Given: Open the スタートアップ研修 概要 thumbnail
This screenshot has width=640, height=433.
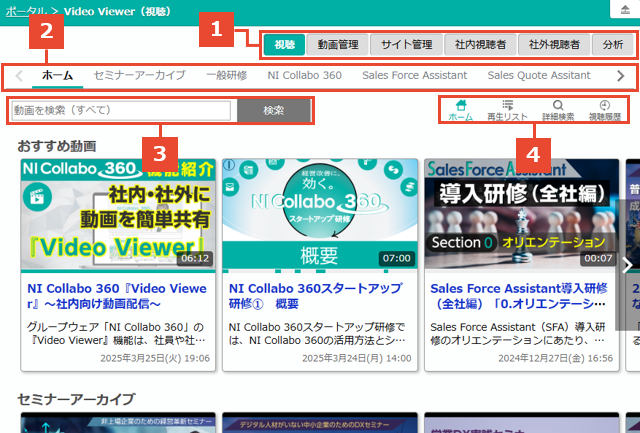Looking at the screenshot, I should [320, 215].
